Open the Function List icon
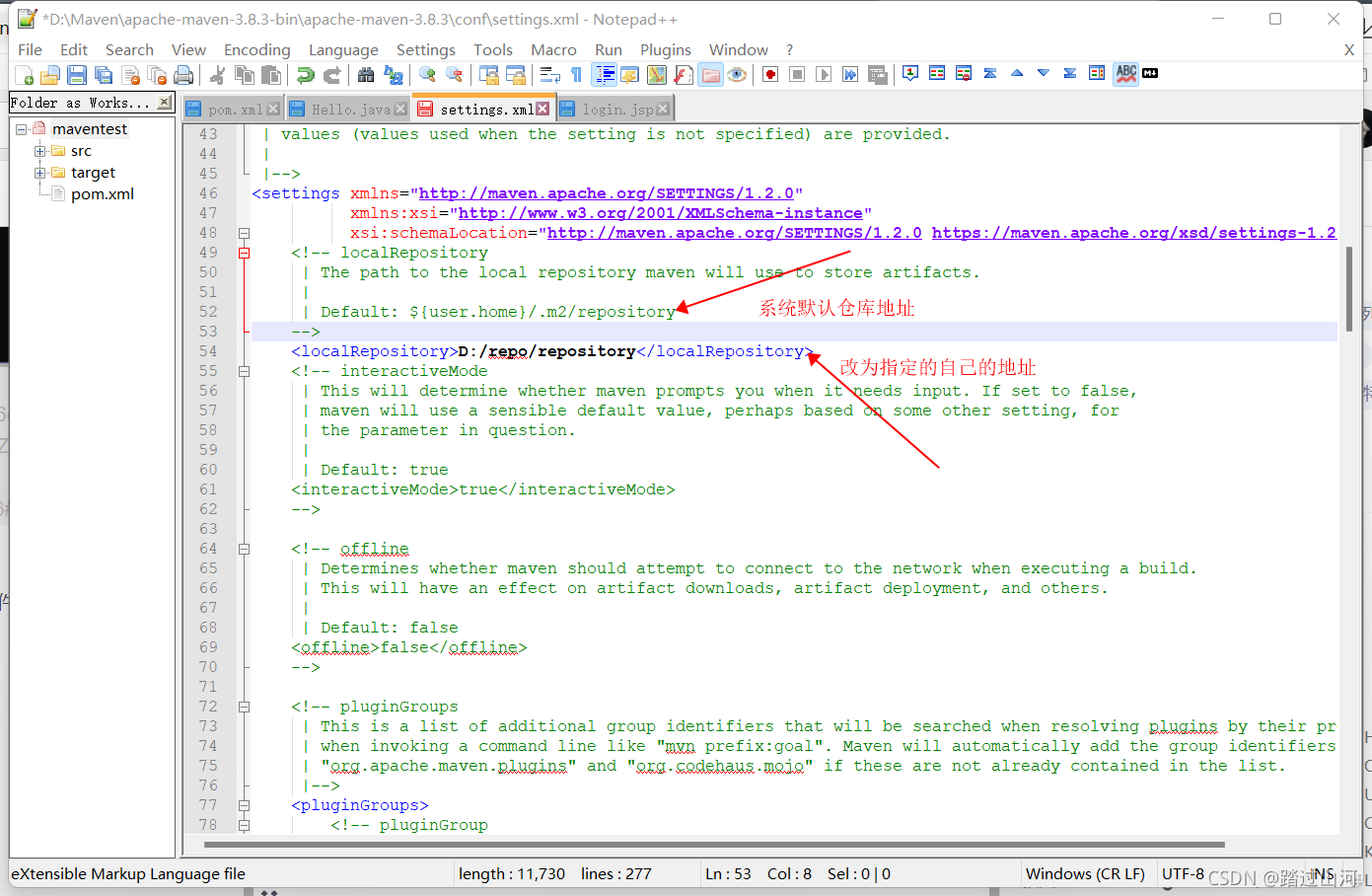The width and height of the screenshot is (1372, 896). 684,75
